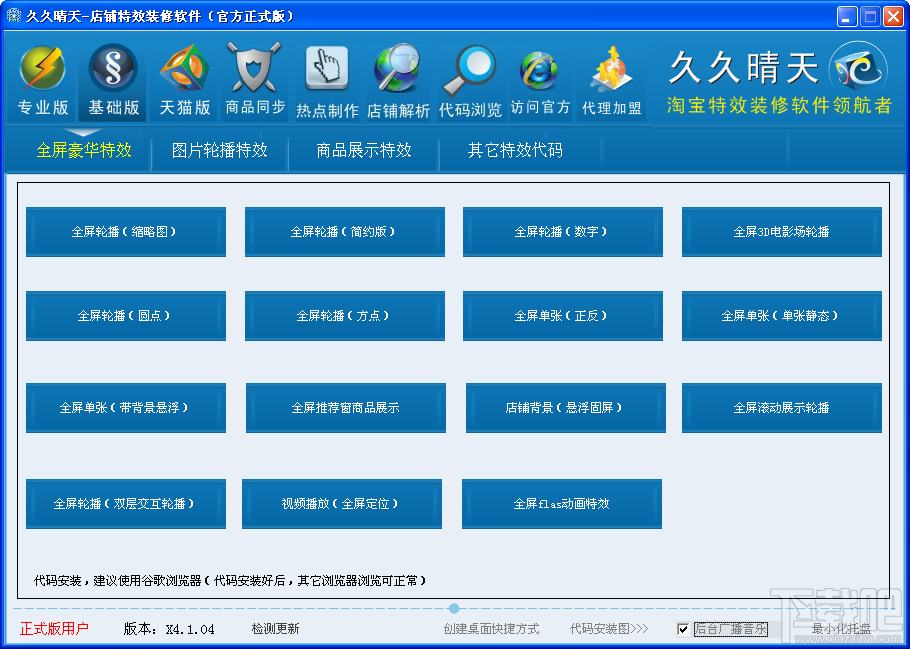
Task: Open 代码安装图>>> link
Action: 609,629
